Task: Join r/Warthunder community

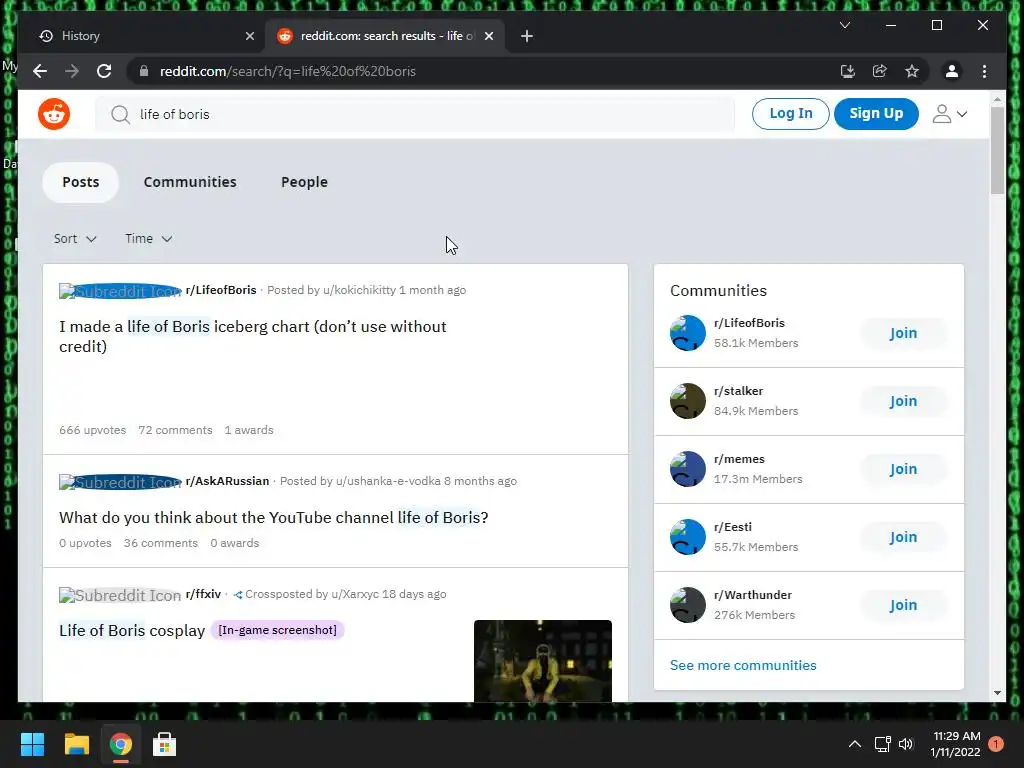Action: (903, 605)
